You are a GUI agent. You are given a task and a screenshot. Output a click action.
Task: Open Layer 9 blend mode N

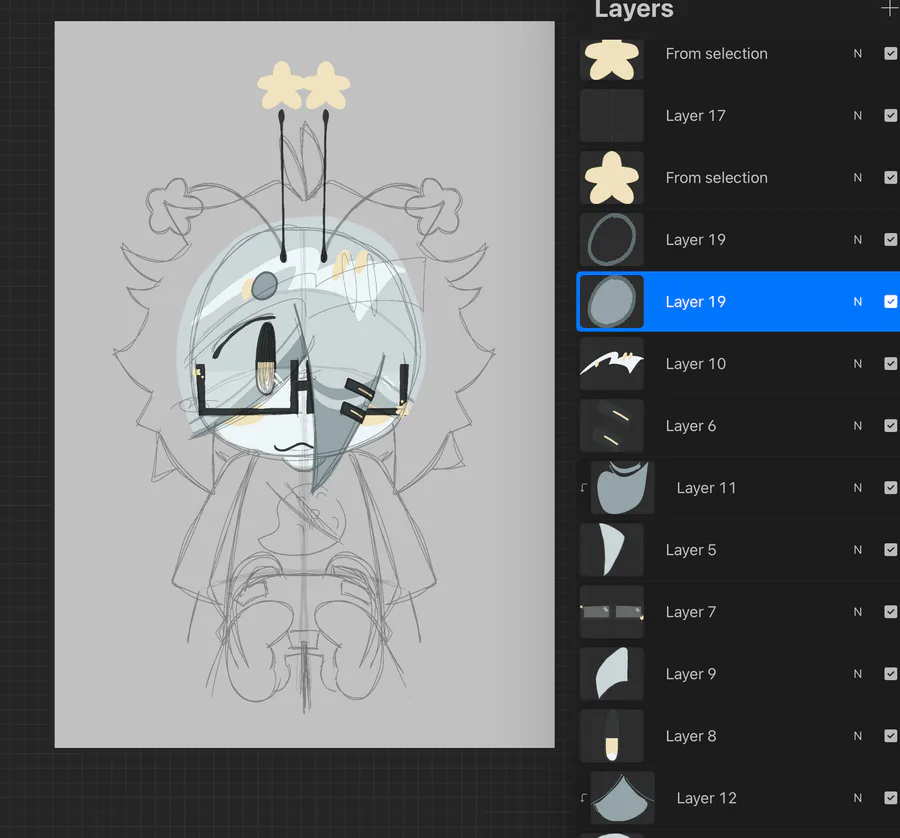click(858, 673)
